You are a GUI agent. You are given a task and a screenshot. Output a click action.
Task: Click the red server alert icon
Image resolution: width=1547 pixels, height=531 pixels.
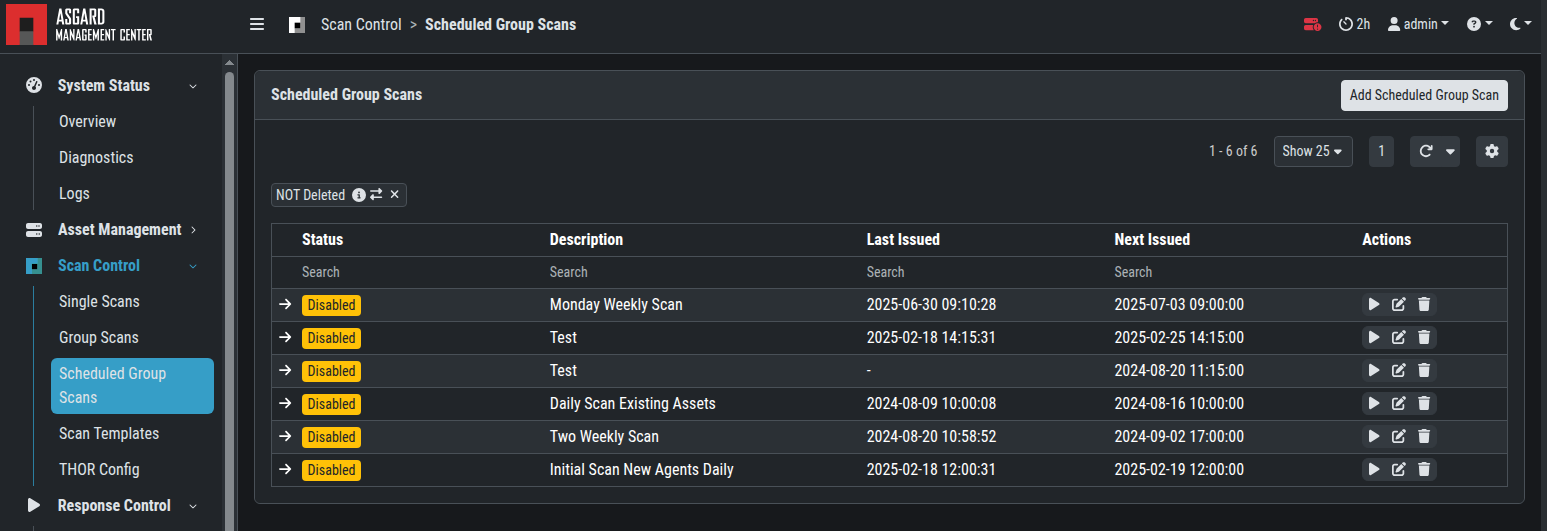pos(1312,24)
